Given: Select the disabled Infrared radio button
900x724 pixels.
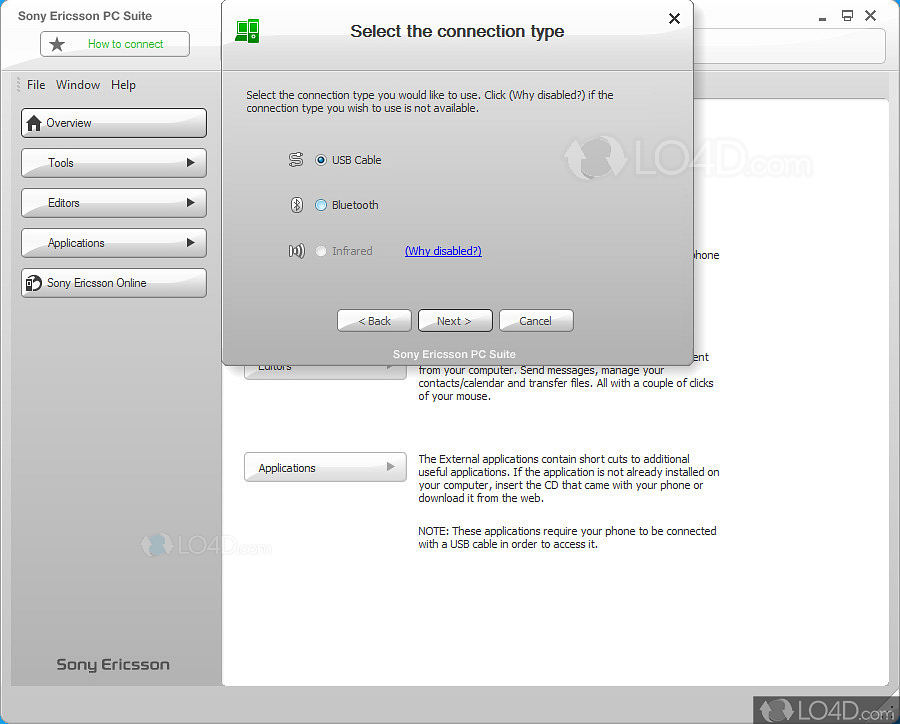Looking at the screenshot, I should 321,251.
